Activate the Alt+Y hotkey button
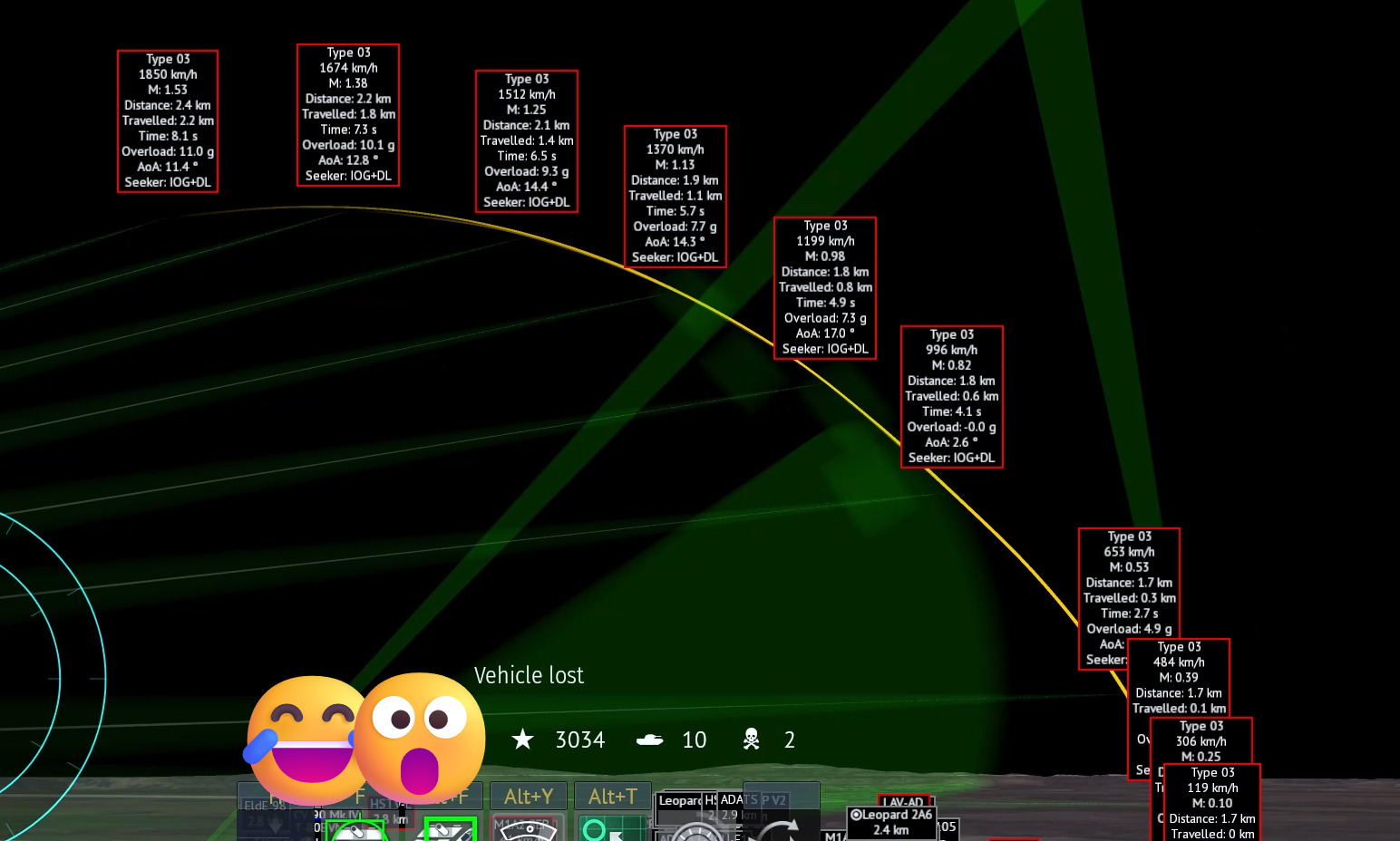Screen dimensions: 1400x841 click(x=529, y=797)
